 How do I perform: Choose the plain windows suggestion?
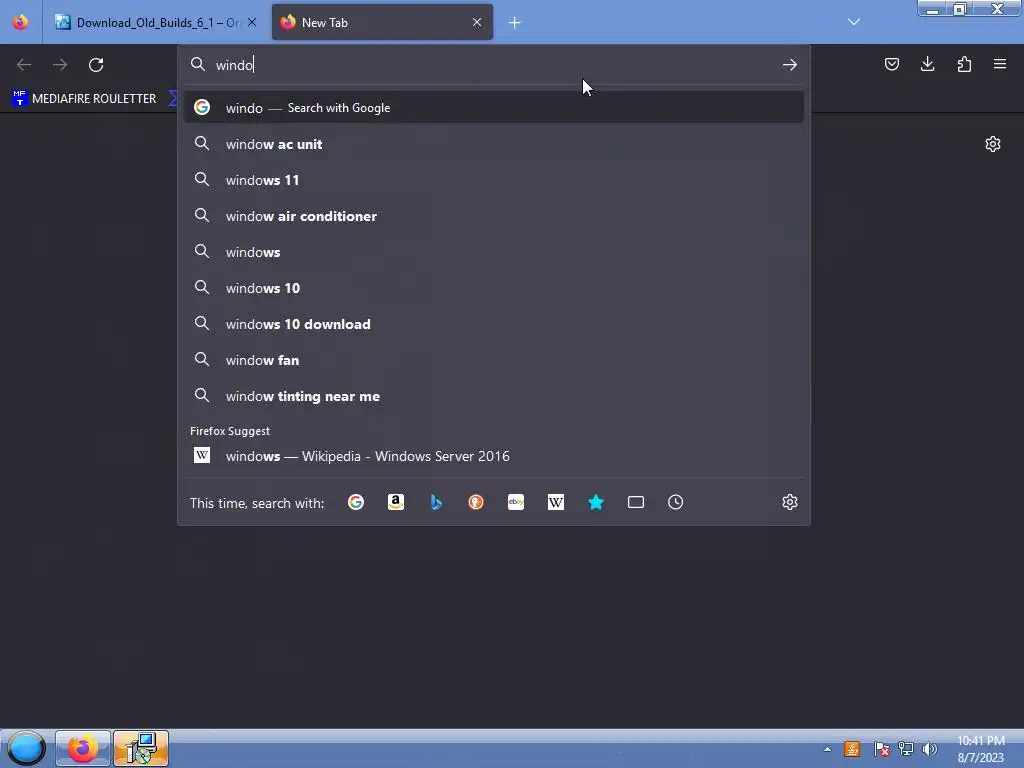(x=494, y=252)
